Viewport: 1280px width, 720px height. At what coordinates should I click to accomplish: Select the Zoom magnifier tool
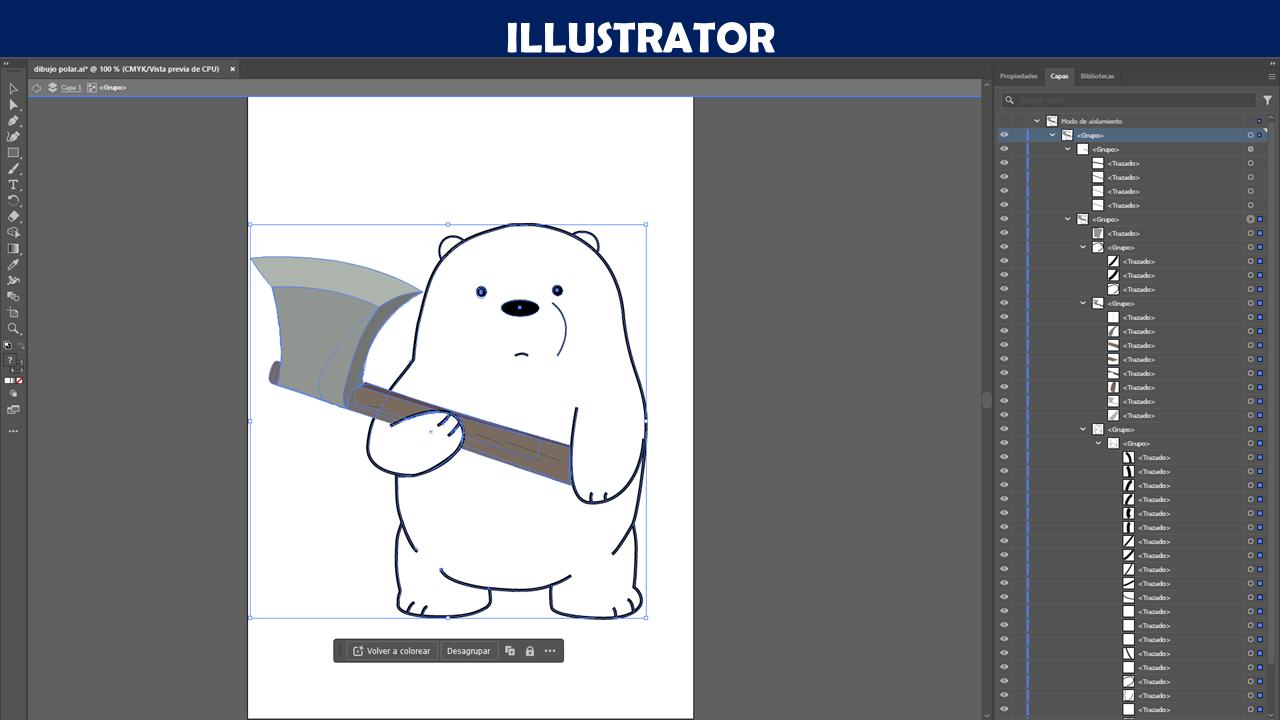click(x=13, y=329)
